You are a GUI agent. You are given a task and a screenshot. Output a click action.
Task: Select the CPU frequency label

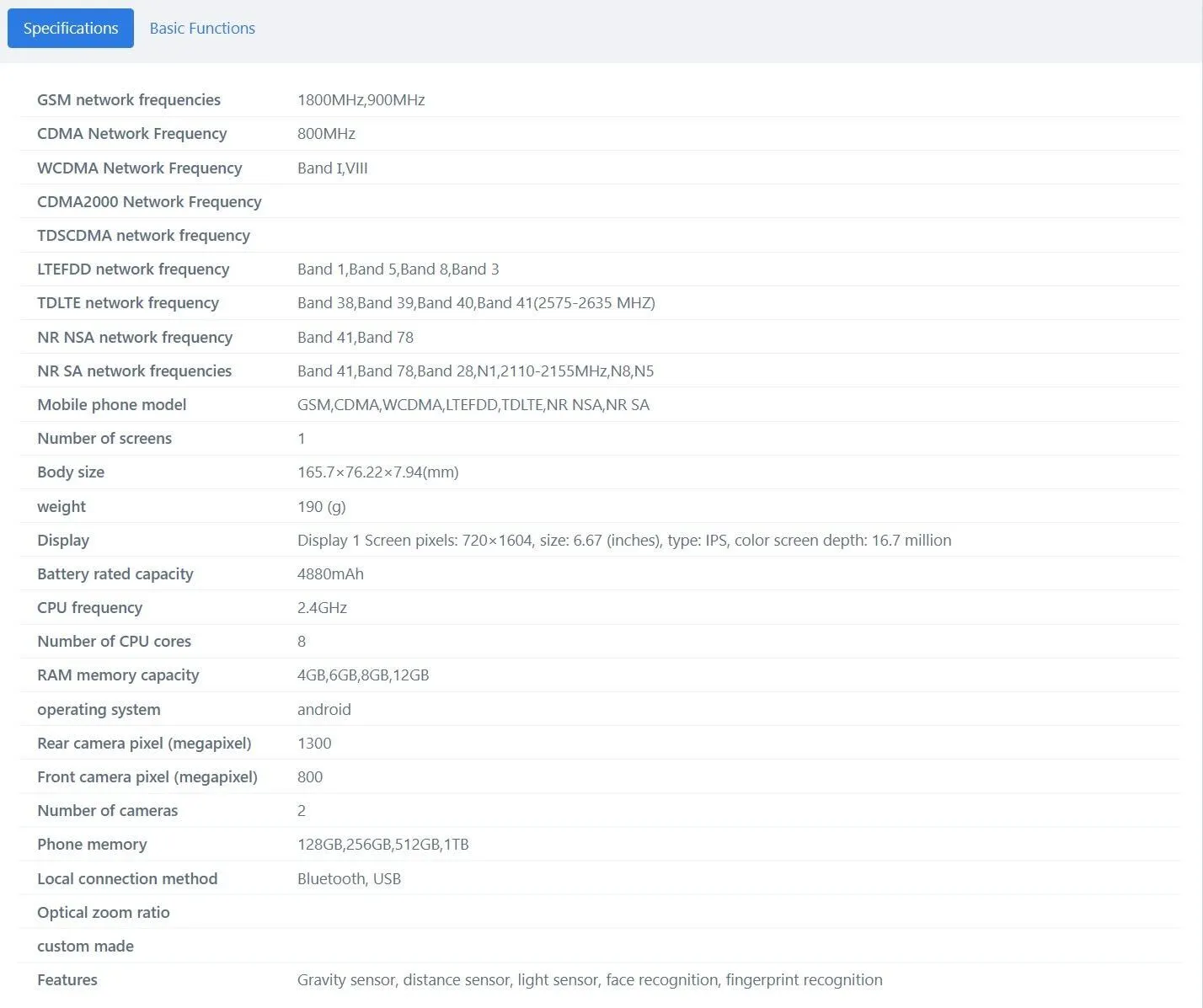click(90, 607)
